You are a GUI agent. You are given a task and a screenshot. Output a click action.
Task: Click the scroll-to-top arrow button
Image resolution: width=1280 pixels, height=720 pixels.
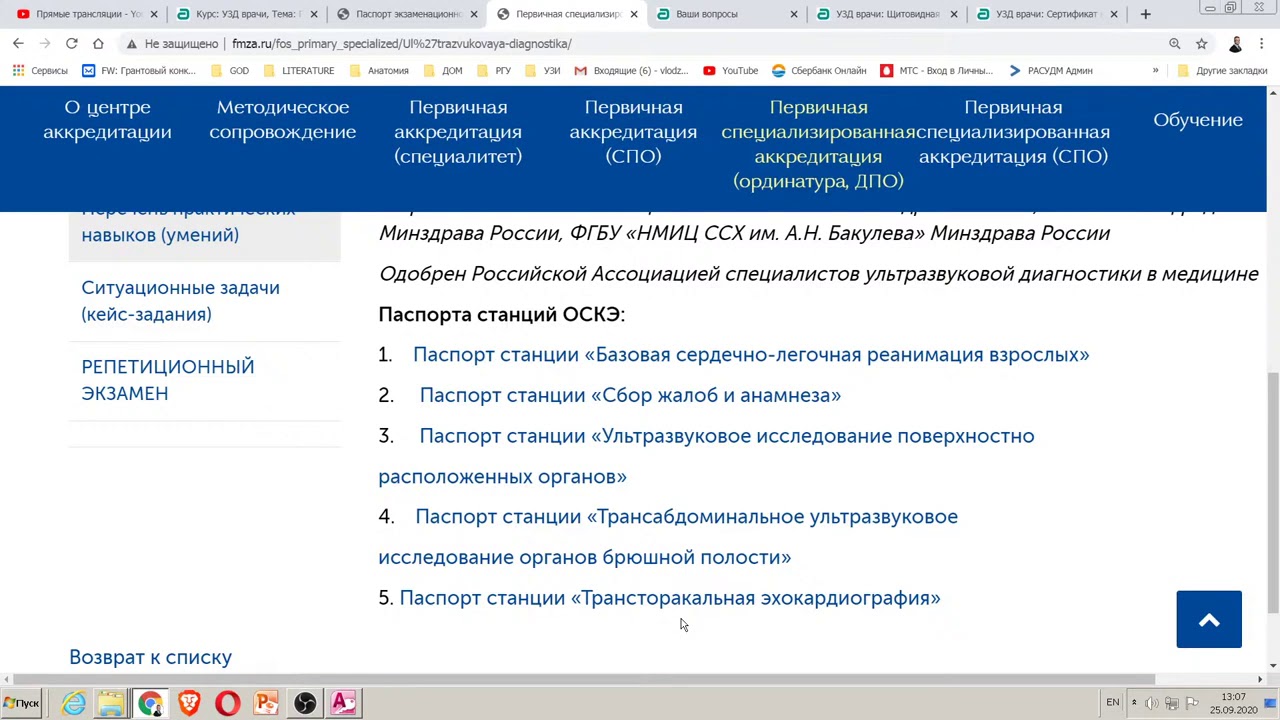click(x=1209, y=620)
